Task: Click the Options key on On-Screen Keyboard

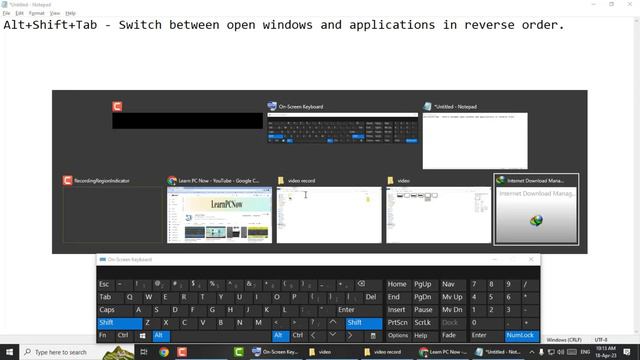Action: click(398, 336)
